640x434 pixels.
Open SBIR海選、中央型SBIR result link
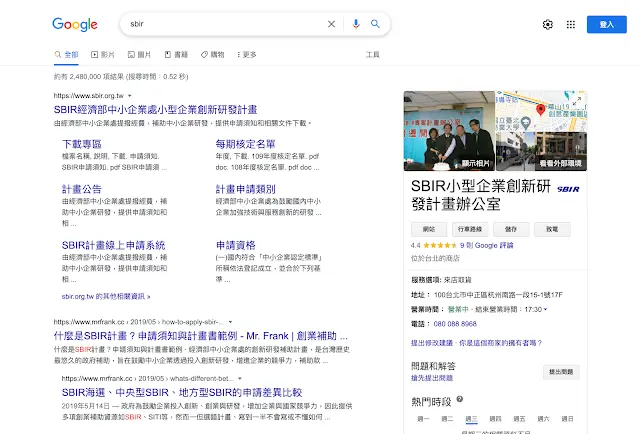pos(182,392)
